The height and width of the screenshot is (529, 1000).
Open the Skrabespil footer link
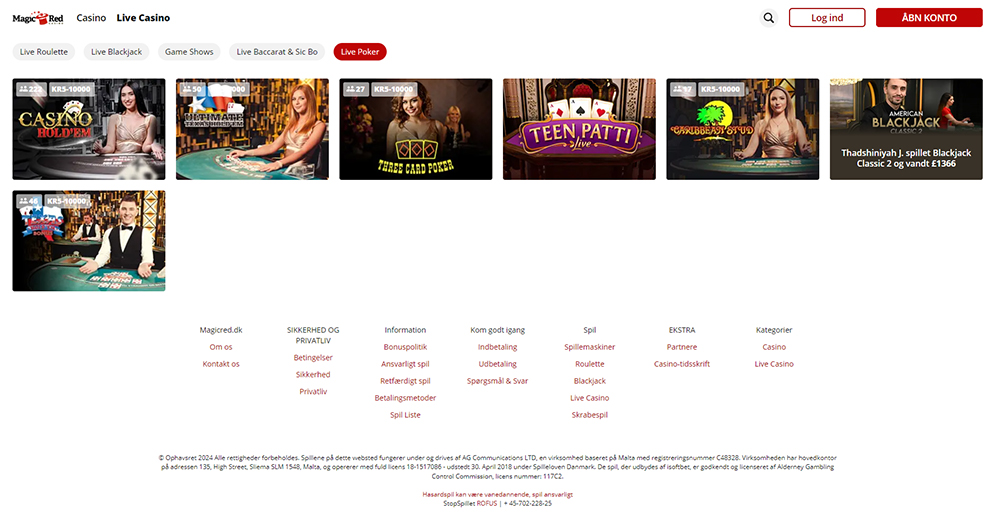point(589,415)
